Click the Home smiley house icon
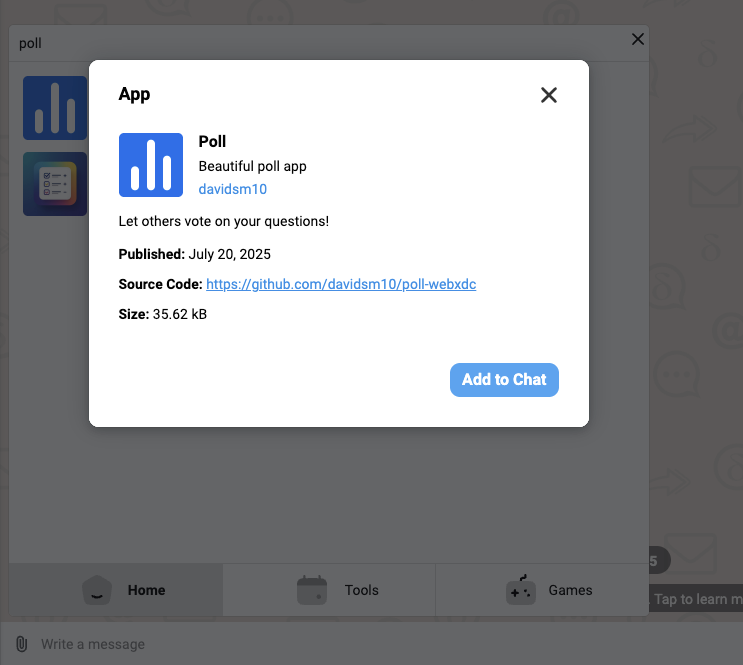 (x=97, y=591)
